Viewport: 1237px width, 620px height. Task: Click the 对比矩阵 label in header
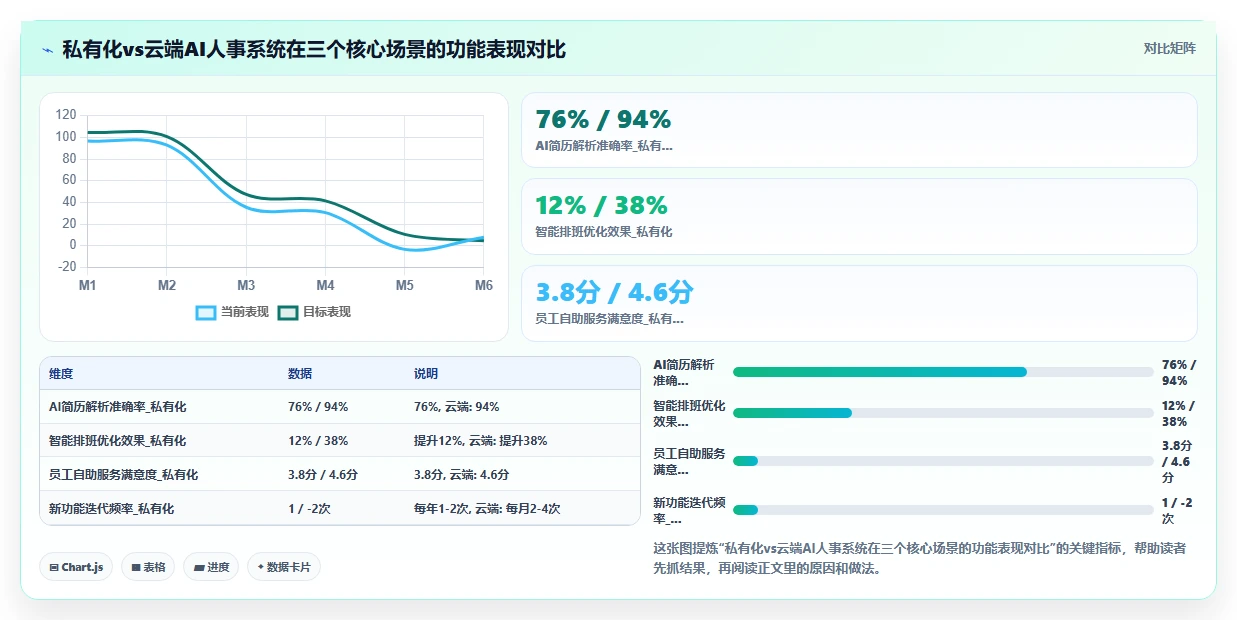point(1169,48)
